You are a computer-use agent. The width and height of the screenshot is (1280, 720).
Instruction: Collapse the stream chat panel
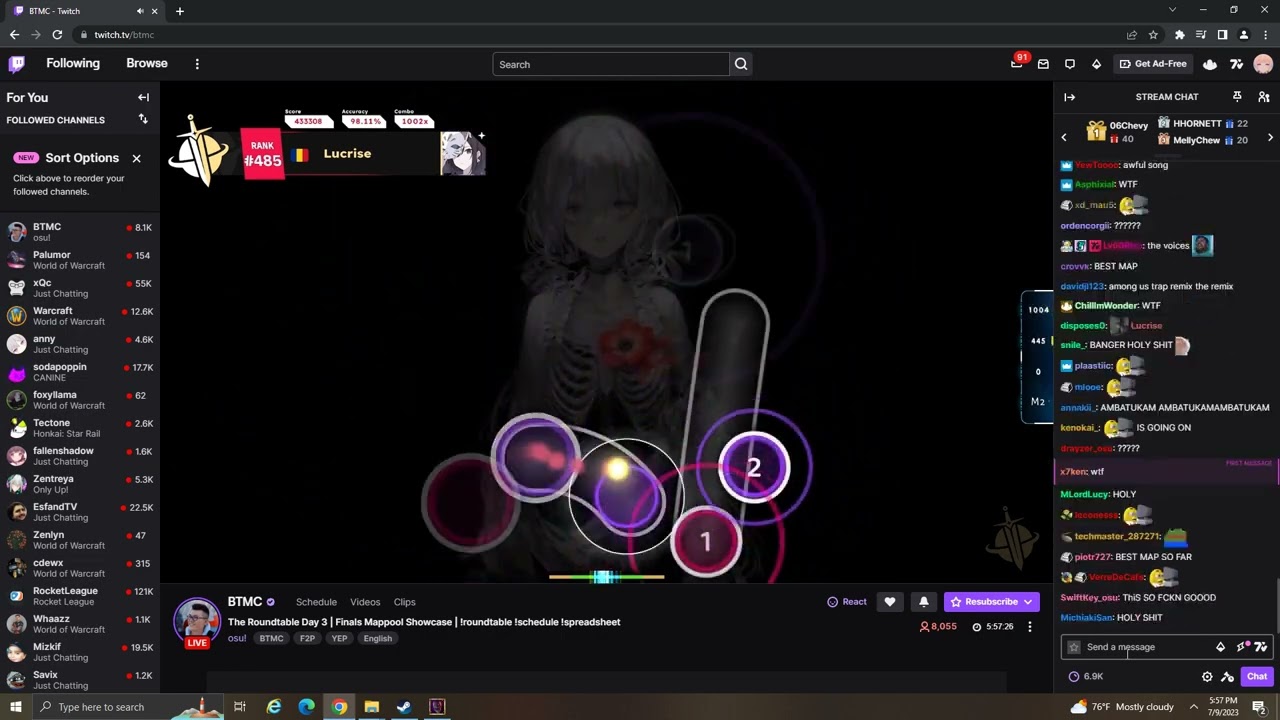pyautogui.click(x=1069, y=97)
